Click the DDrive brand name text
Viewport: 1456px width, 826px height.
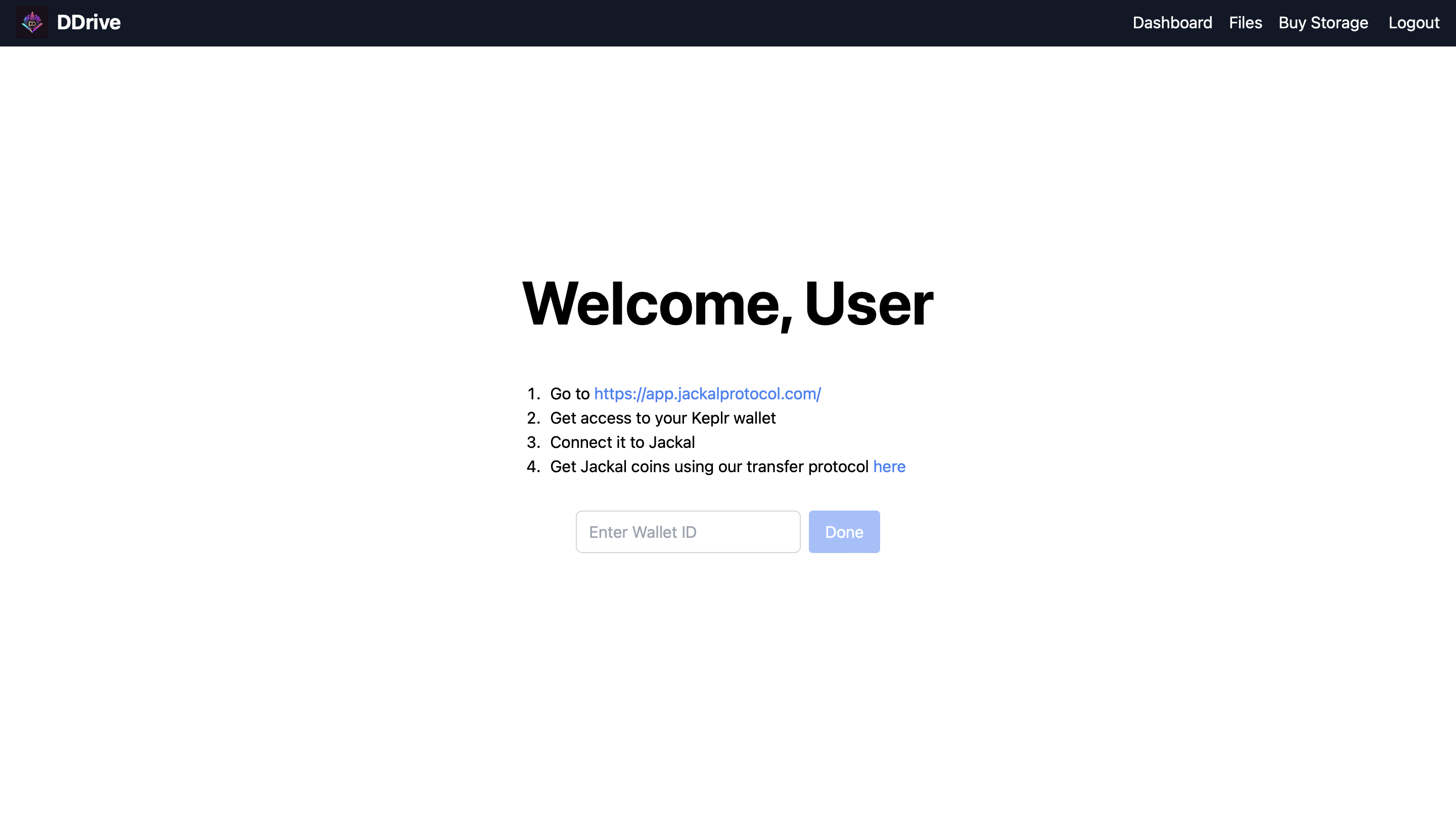(x=88, y=23)
